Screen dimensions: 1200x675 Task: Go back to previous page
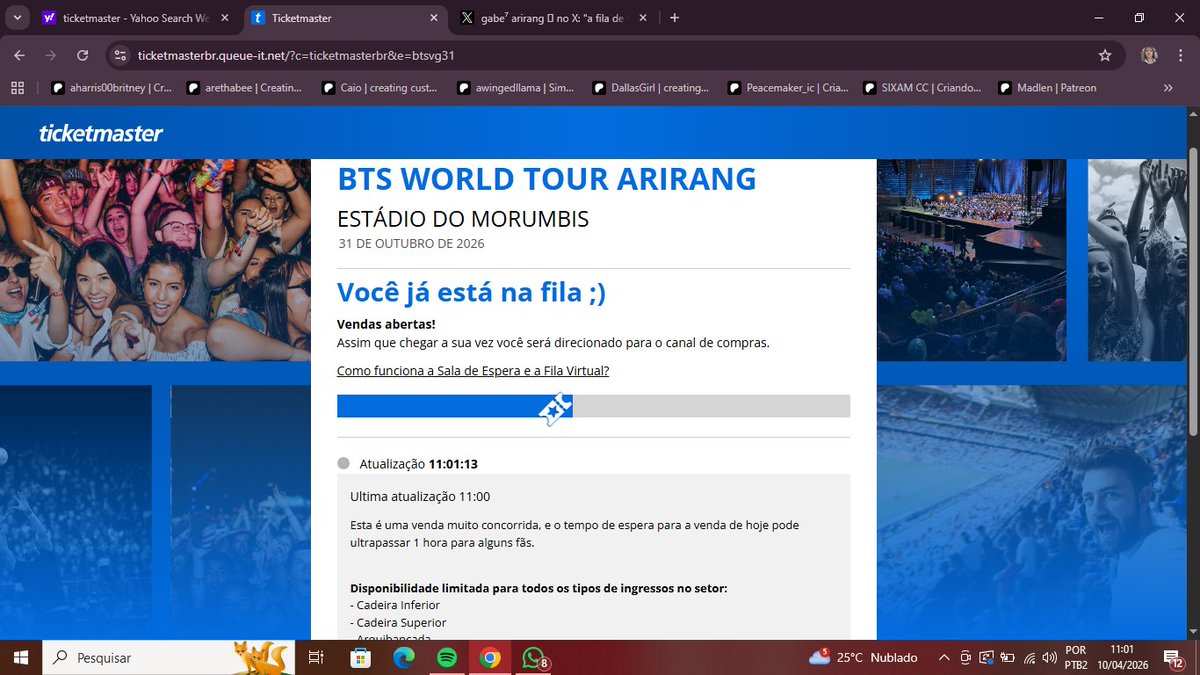[19, 55]
